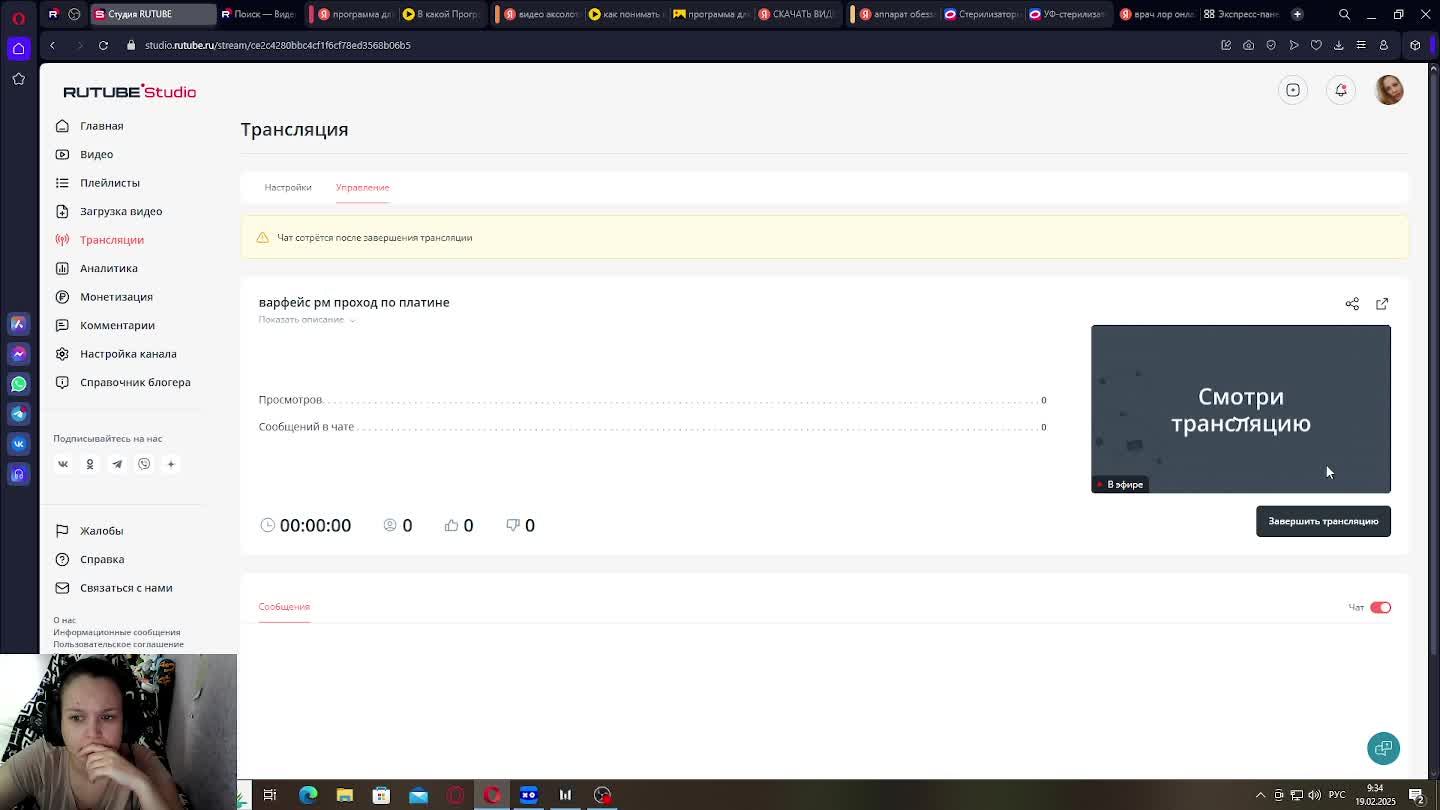
Task: Open Opera sidebar bookmarks star icon
Action: tap(18, 78)
